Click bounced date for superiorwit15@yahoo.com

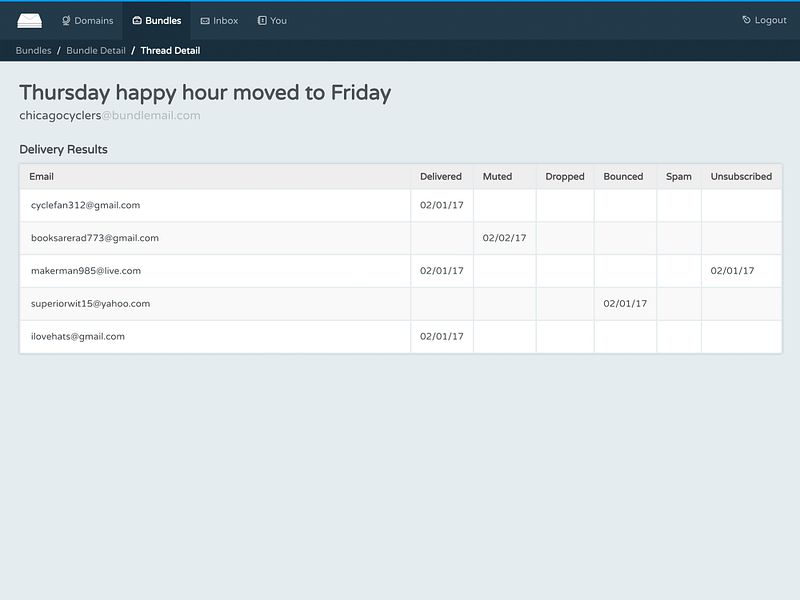coord(625,304)
